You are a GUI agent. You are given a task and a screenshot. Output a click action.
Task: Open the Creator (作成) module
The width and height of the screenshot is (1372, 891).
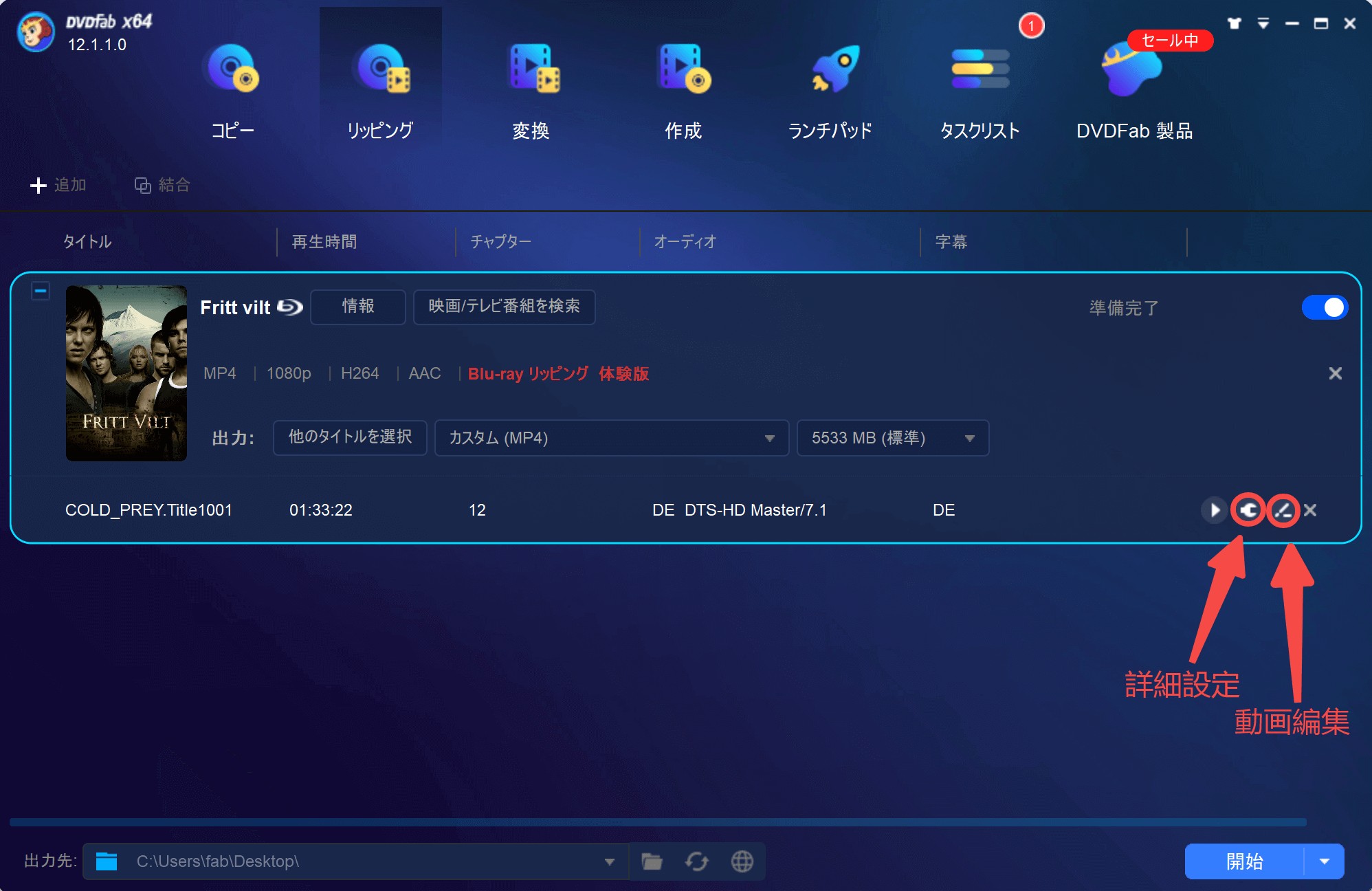pyautogui.click(x=683, y=91)
